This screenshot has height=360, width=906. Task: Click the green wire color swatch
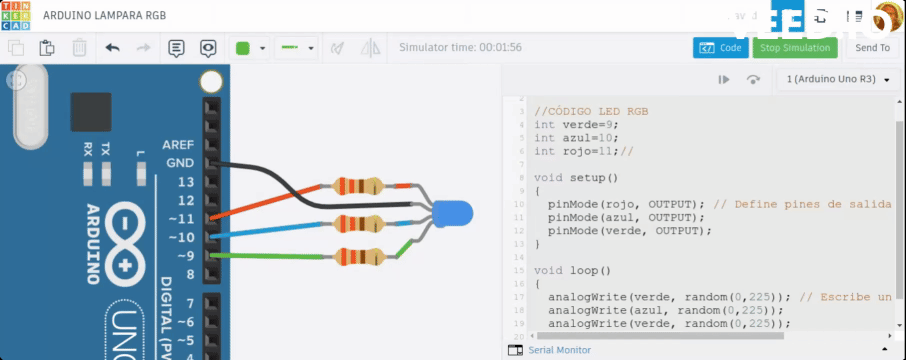pos(243,48)
